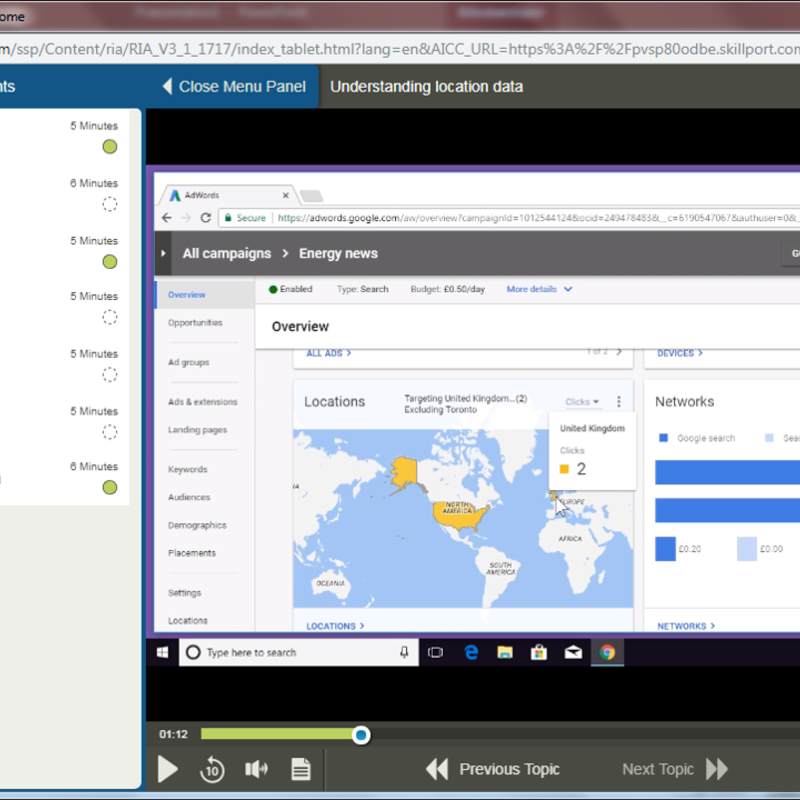Click the embedded browser back arrow

pos(167,218)
